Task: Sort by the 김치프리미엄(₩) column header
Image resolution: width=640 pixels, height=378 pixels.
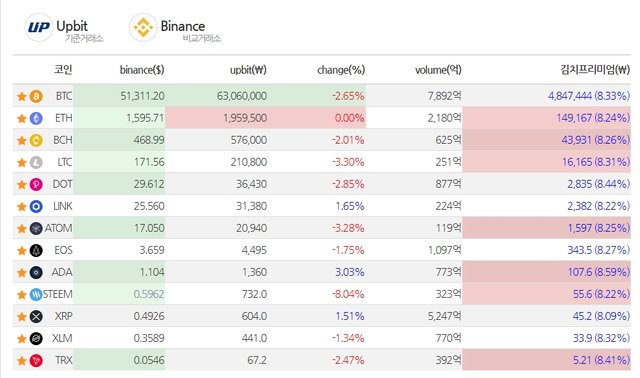Action: click(596, 69)
